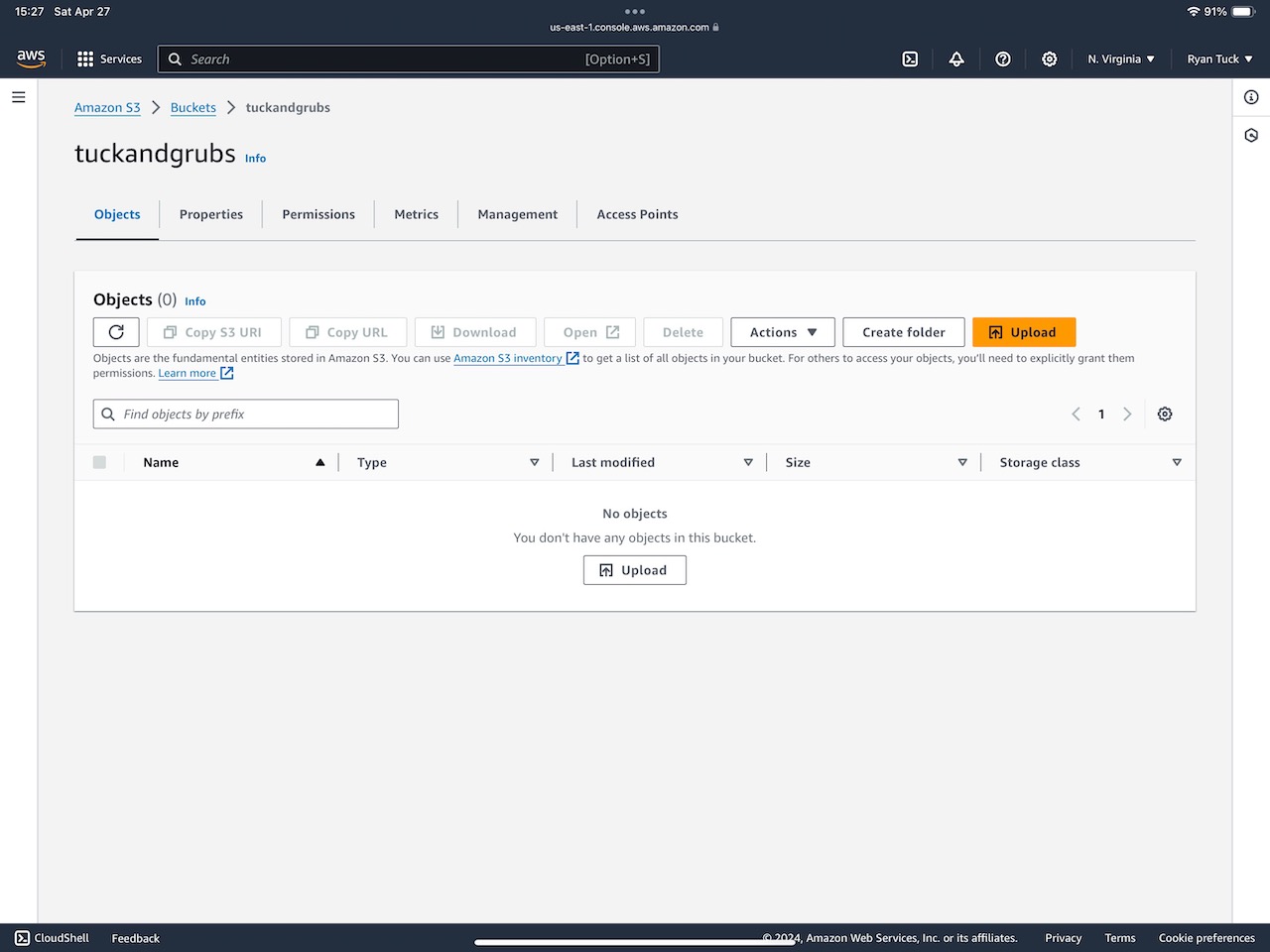Switch to the Properties tab
This screenshot has width=1270, height=952.
(211, 214)
